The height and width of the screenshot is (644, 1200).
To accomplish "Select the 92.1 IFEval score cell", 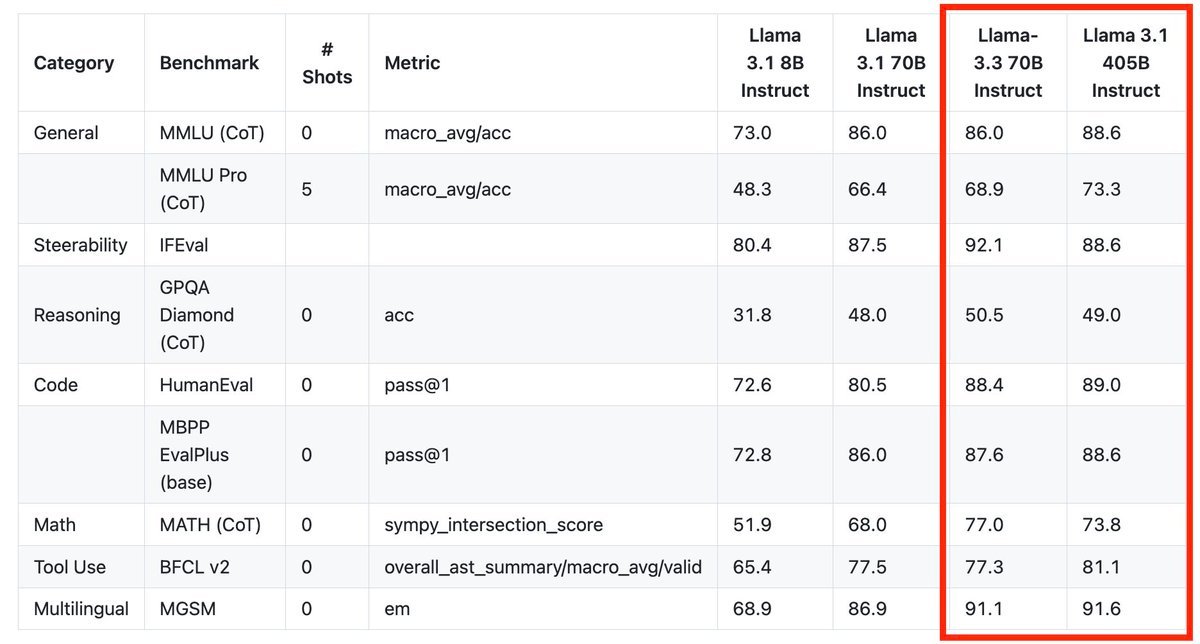I will (984, 245).
